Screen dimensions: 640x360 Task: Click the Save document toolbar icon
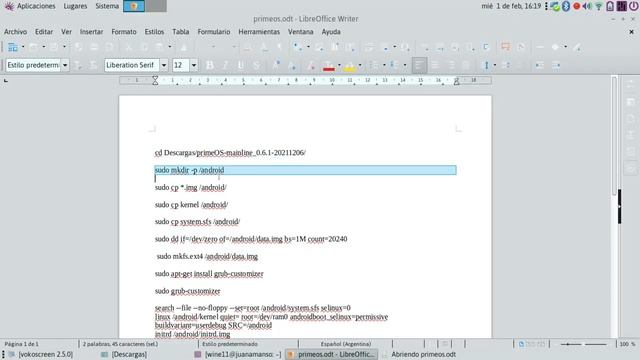54,47
